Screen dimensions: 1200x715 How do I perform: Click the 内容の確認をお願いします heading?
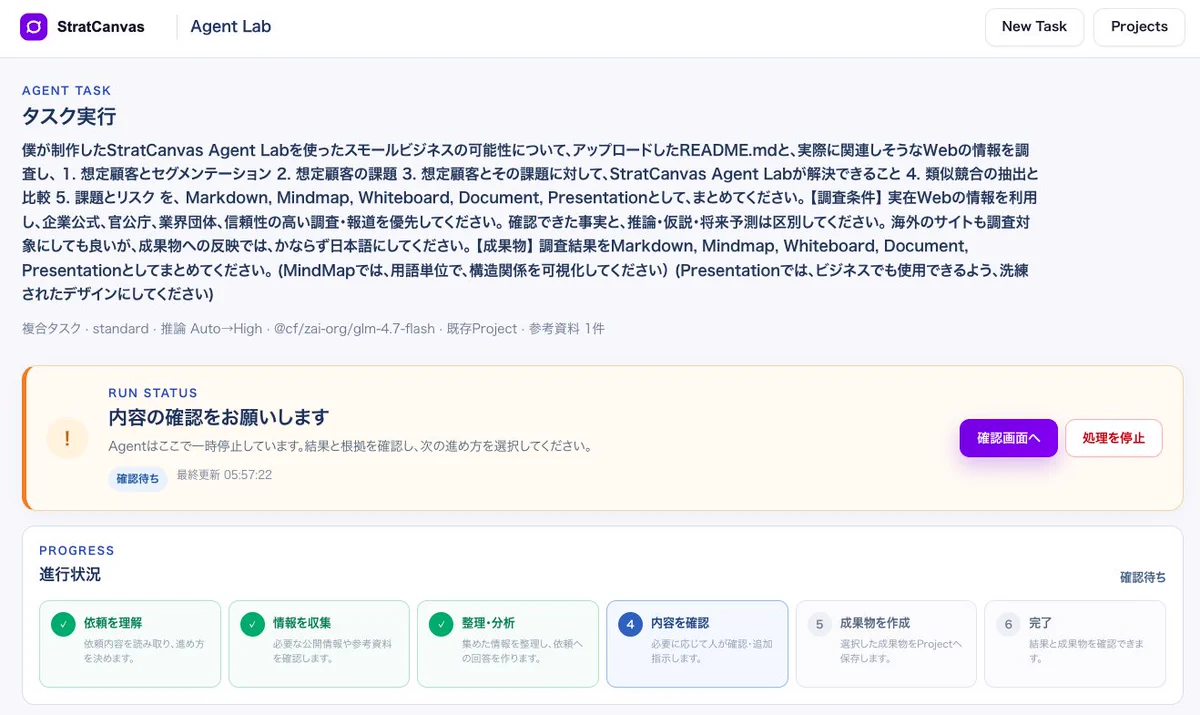coord(218,417)
